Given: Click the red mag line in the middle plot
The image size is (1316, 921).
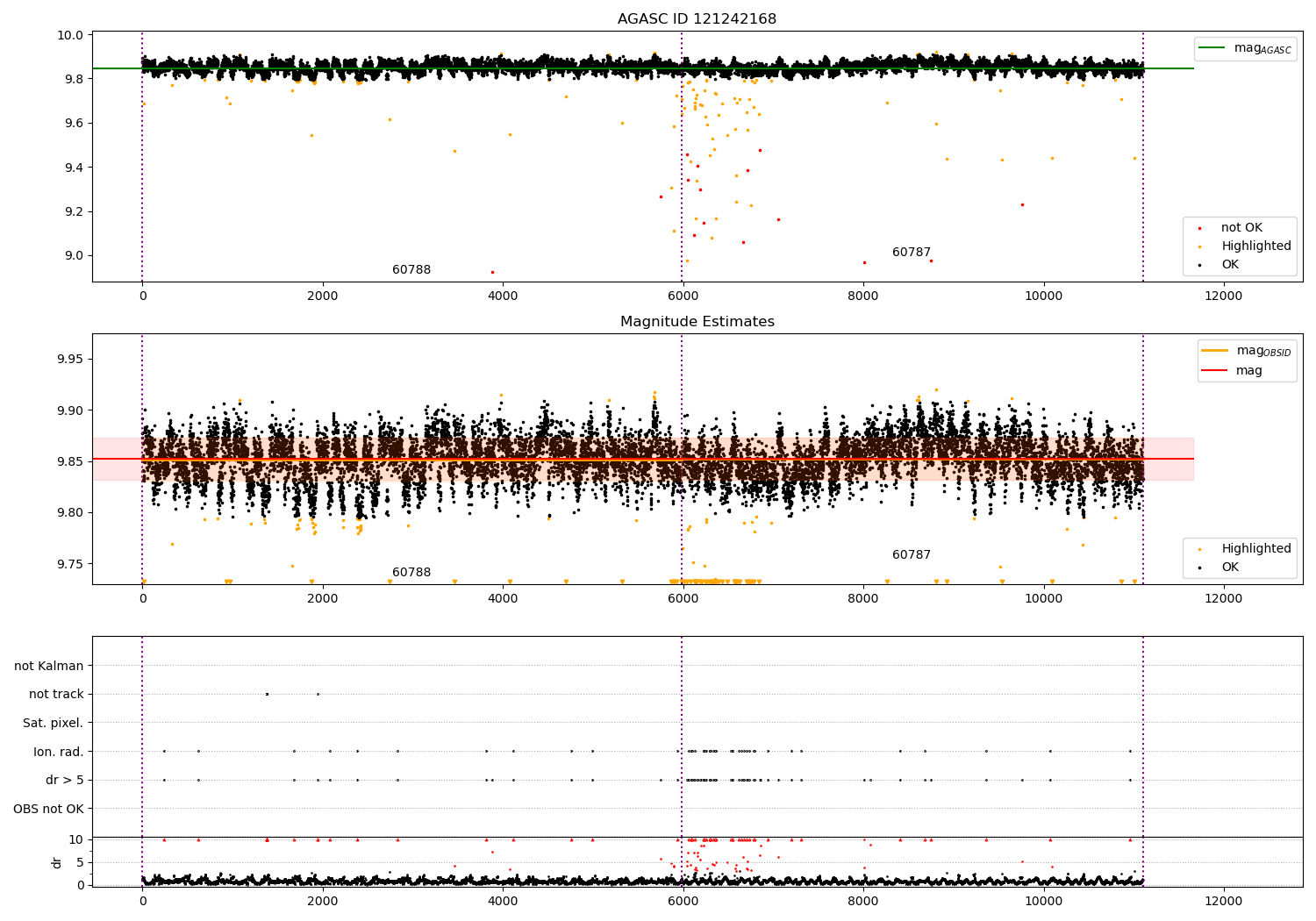Looking at the screenshot, I should point(642,459).
